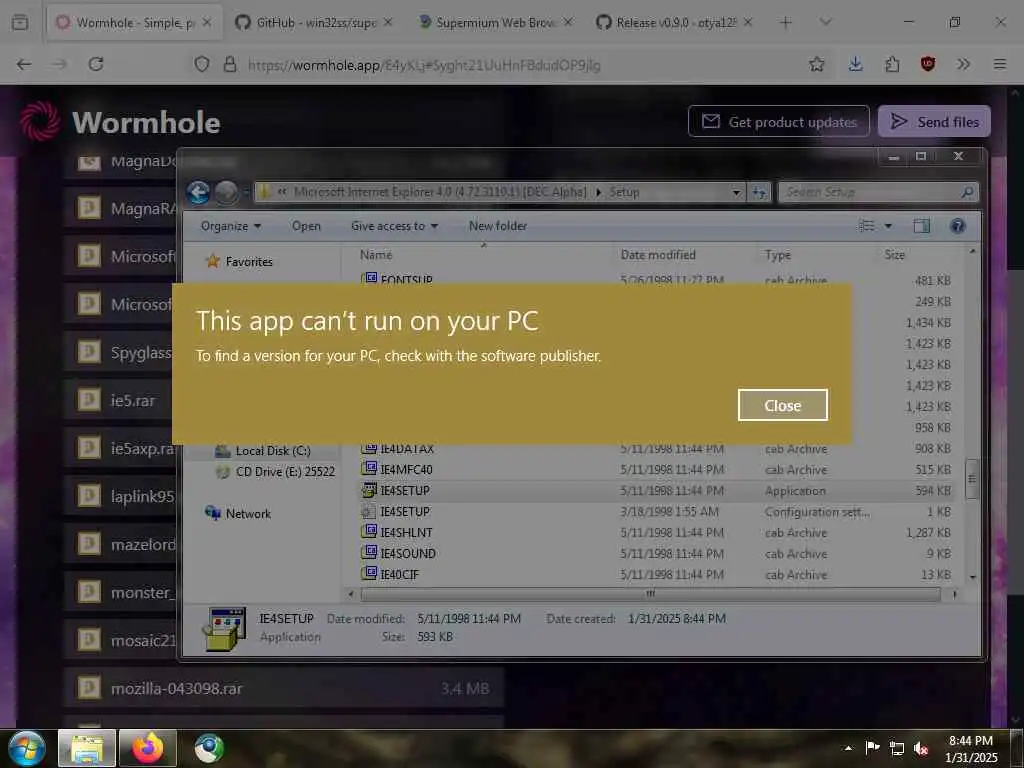Screen dimensions: 1024x768
Task: Click Open in Explorer toolbar
Action: tap(306, 226)
